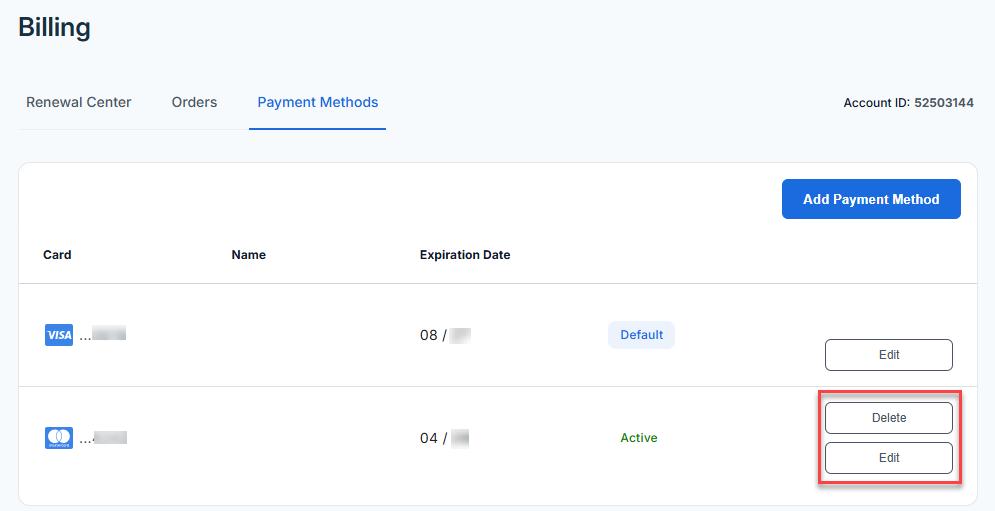
Task: Click the Billing page heading
Action: [x=55, y=27]
